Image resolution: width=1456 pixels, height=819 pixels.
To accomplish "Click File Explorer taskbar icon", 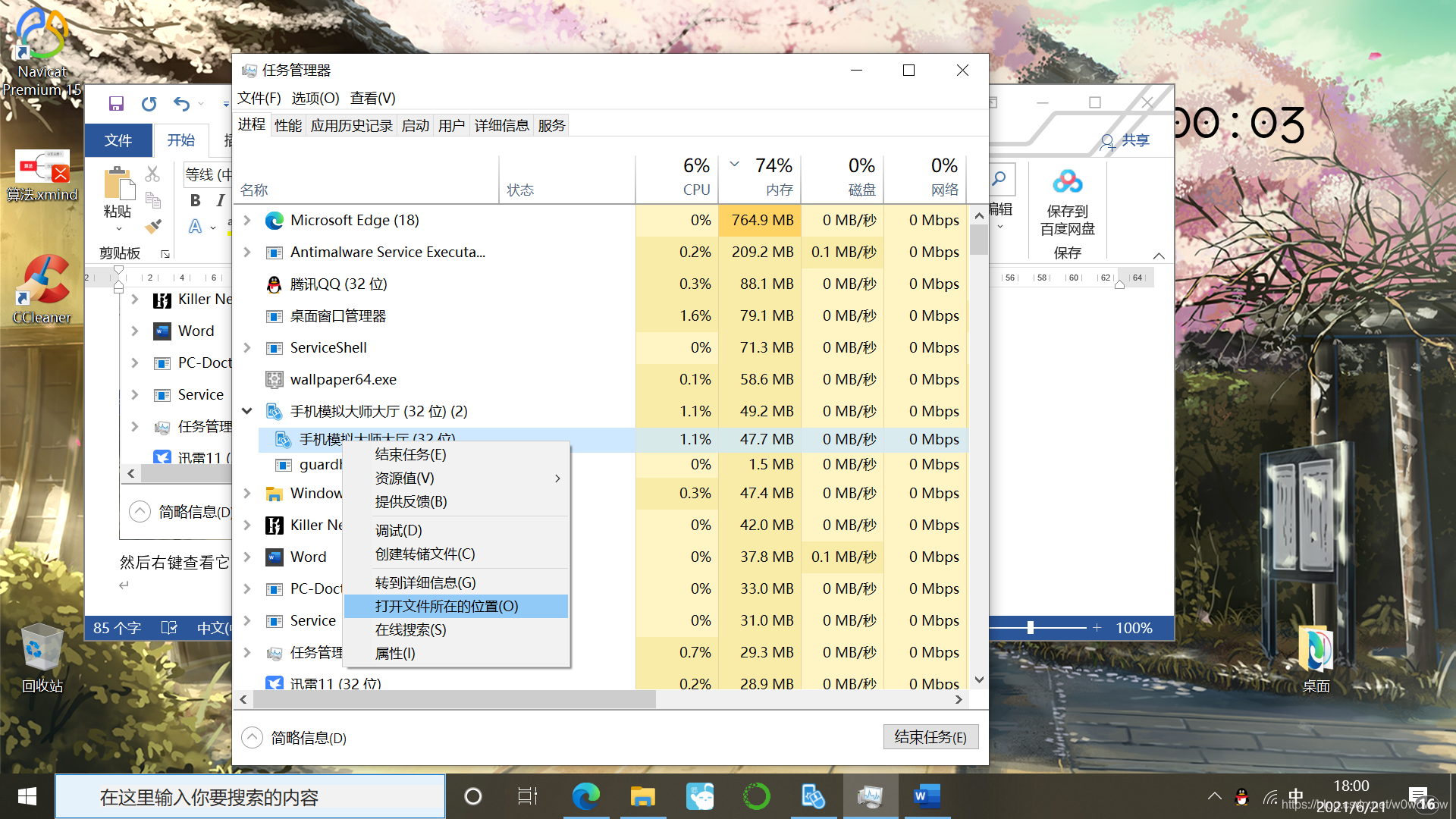I will (642, 796).
